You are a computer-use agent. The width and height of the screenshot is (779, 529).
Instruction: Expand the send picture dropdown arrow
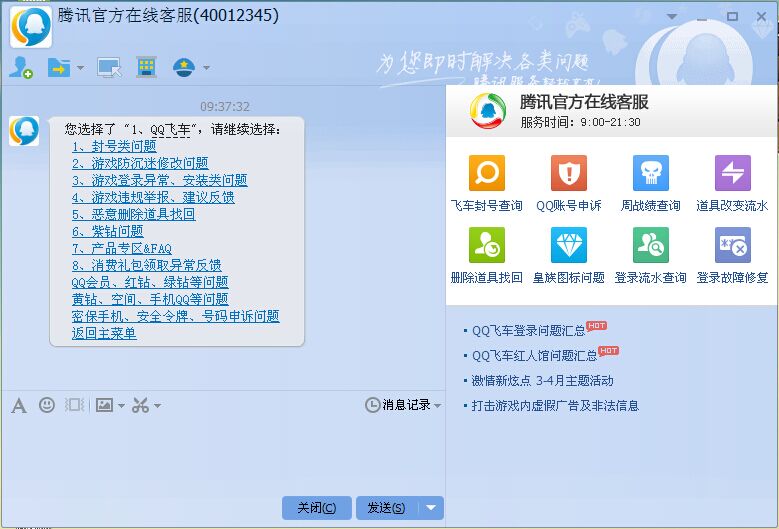click(x=121, y=406)
